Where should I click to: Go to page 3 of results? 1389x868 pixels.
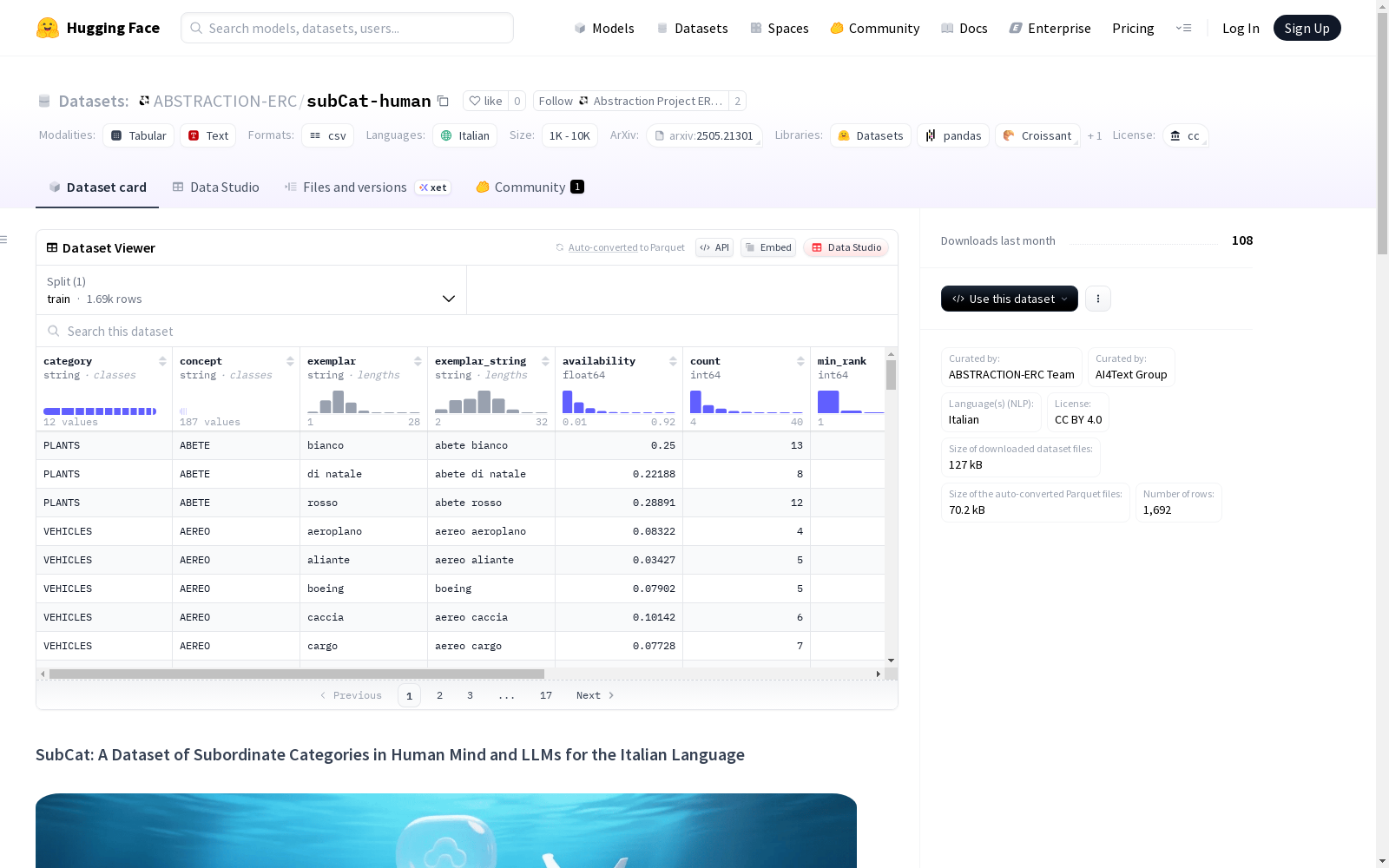click(471, 695)
